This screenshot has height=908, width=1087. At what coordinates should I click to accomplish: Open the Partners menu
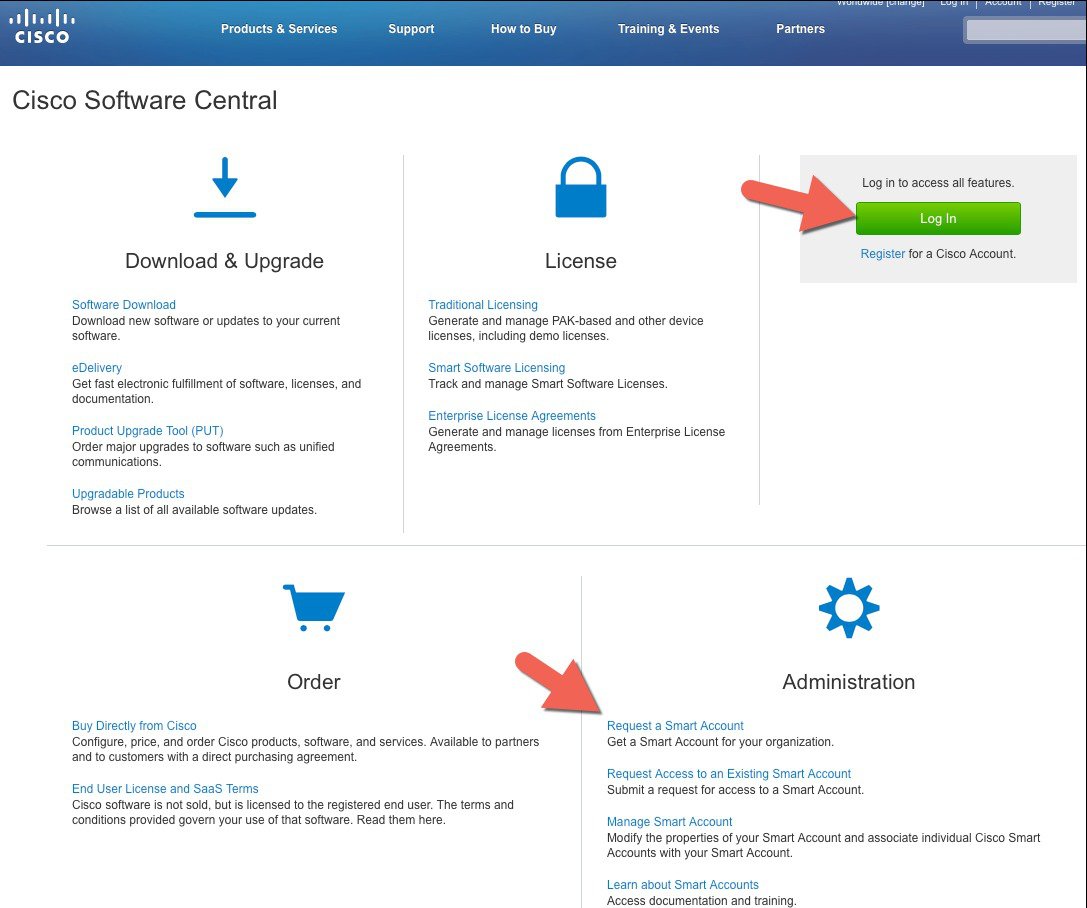pos(800,29)
